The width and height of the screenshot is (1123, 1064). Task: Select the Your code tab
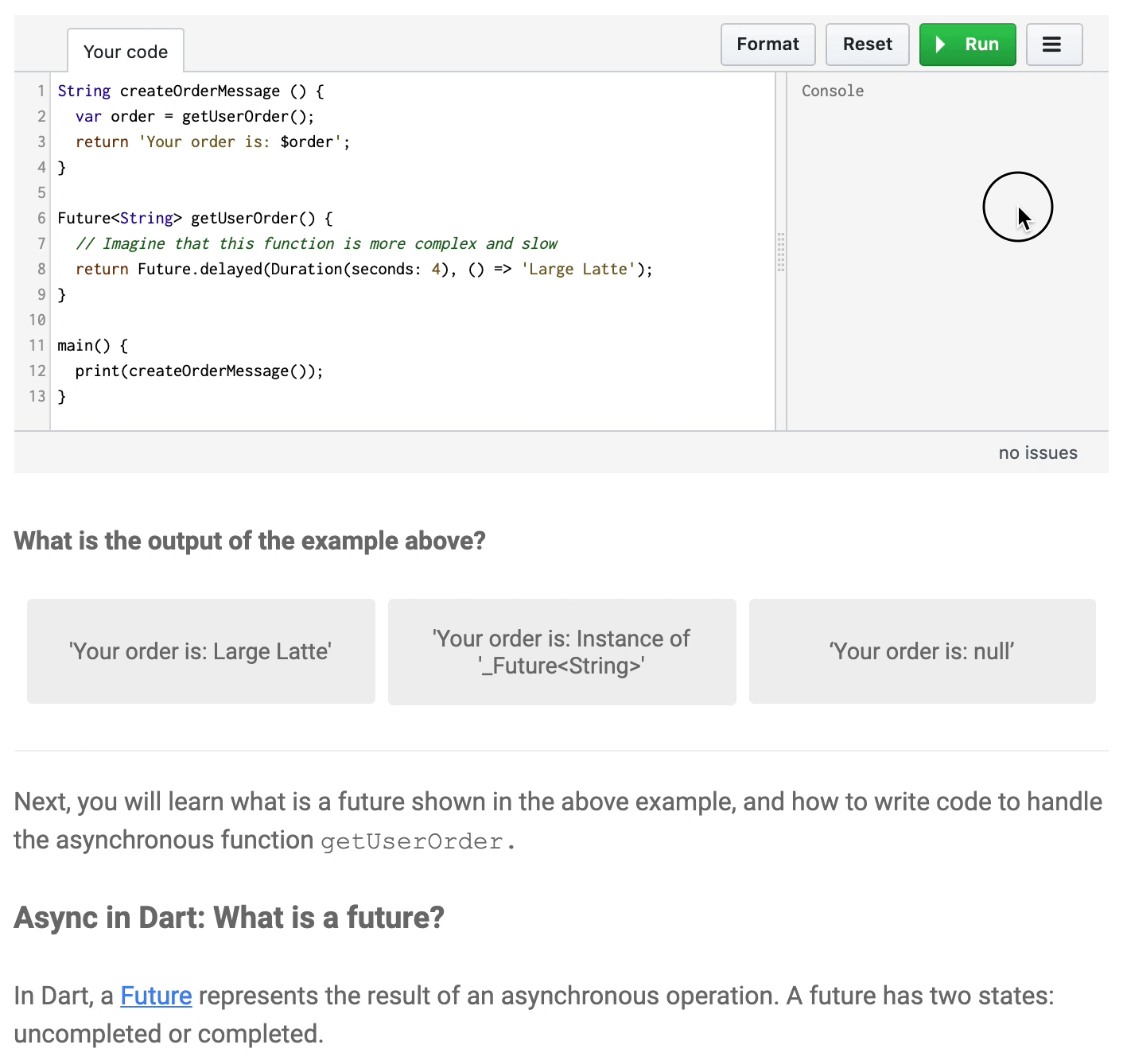[126, 52]
